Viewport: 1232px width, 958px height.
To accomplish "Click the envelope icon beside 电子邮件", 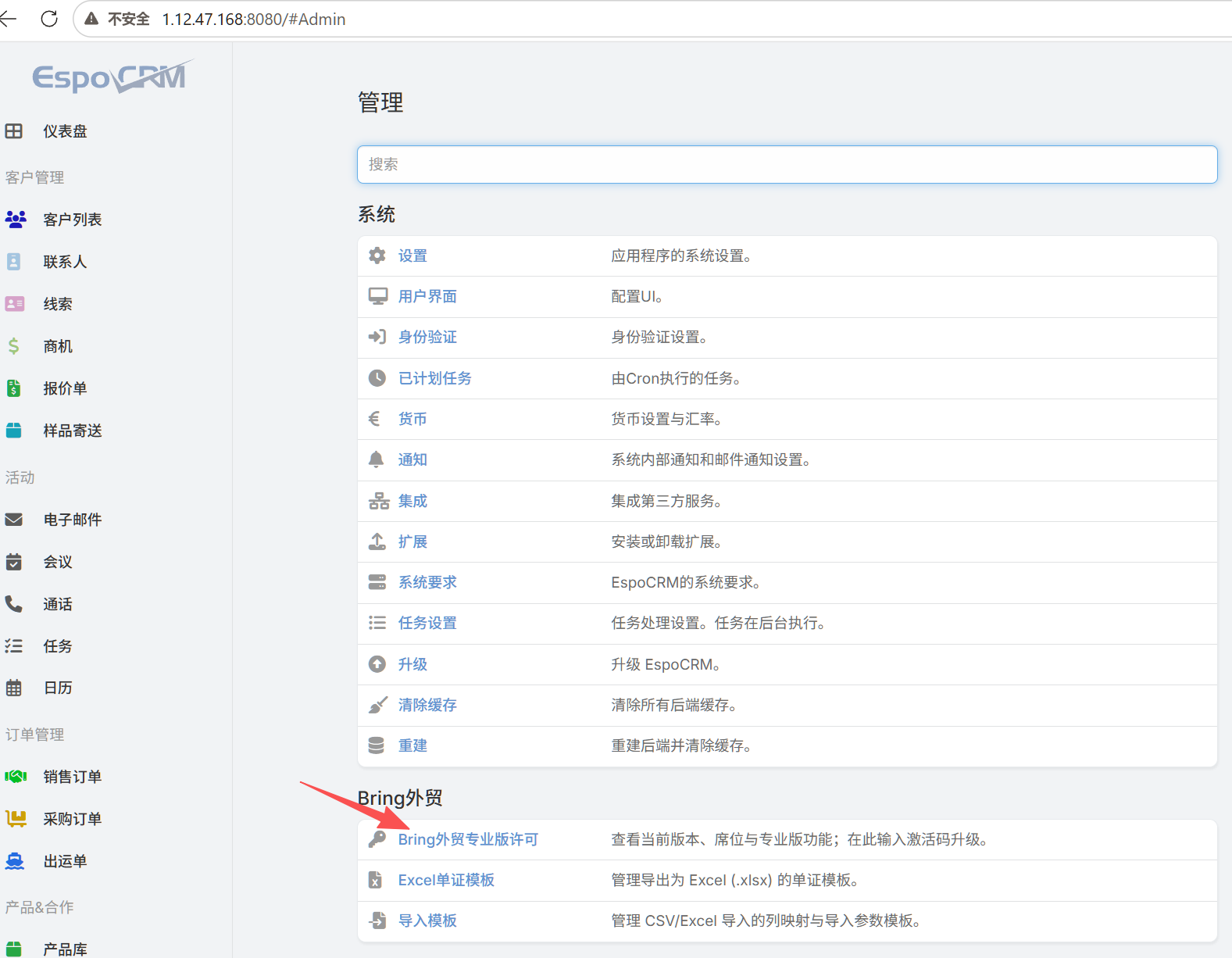I will tap(14, 520).
